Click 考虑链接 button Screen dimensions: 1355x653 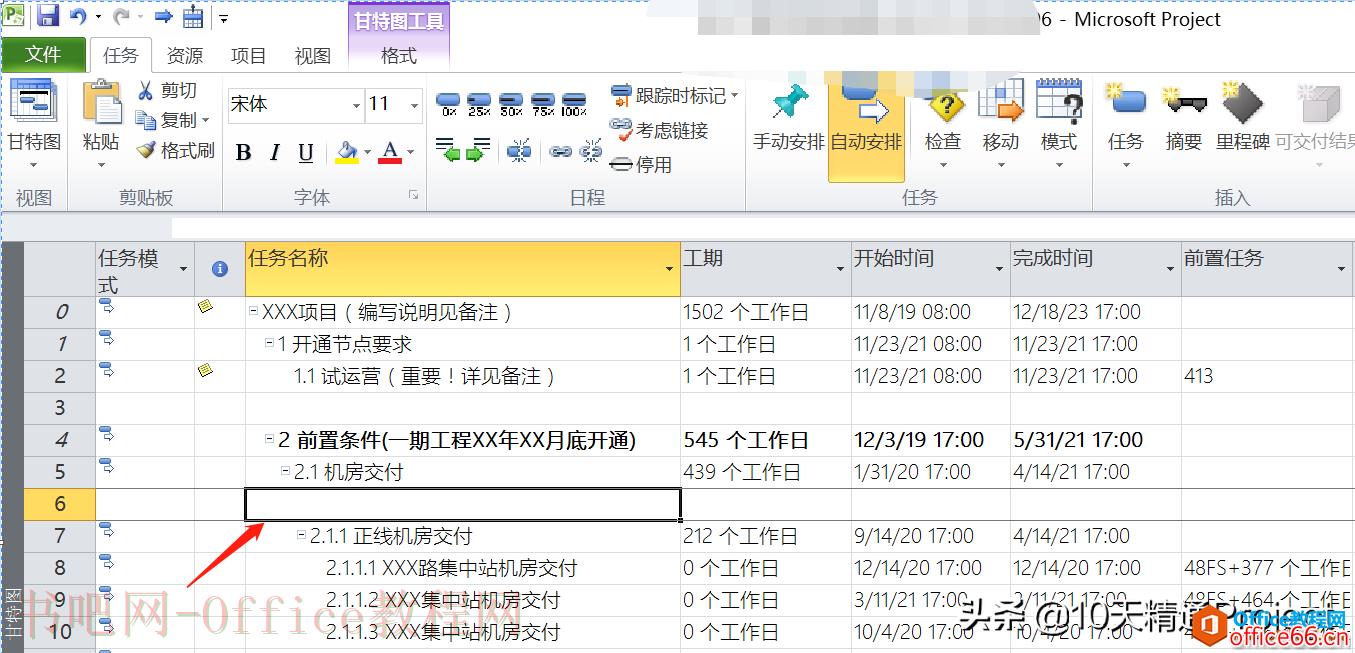click(x=660, y=130)
